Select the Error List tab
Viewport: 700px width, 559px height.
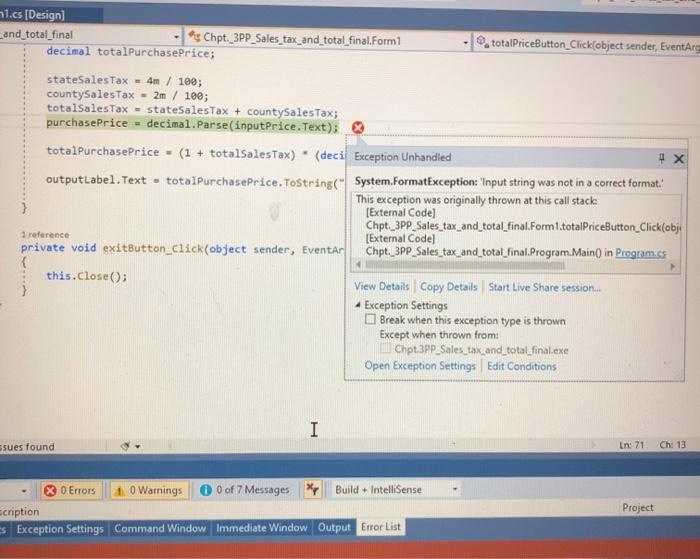click(380, 527)
